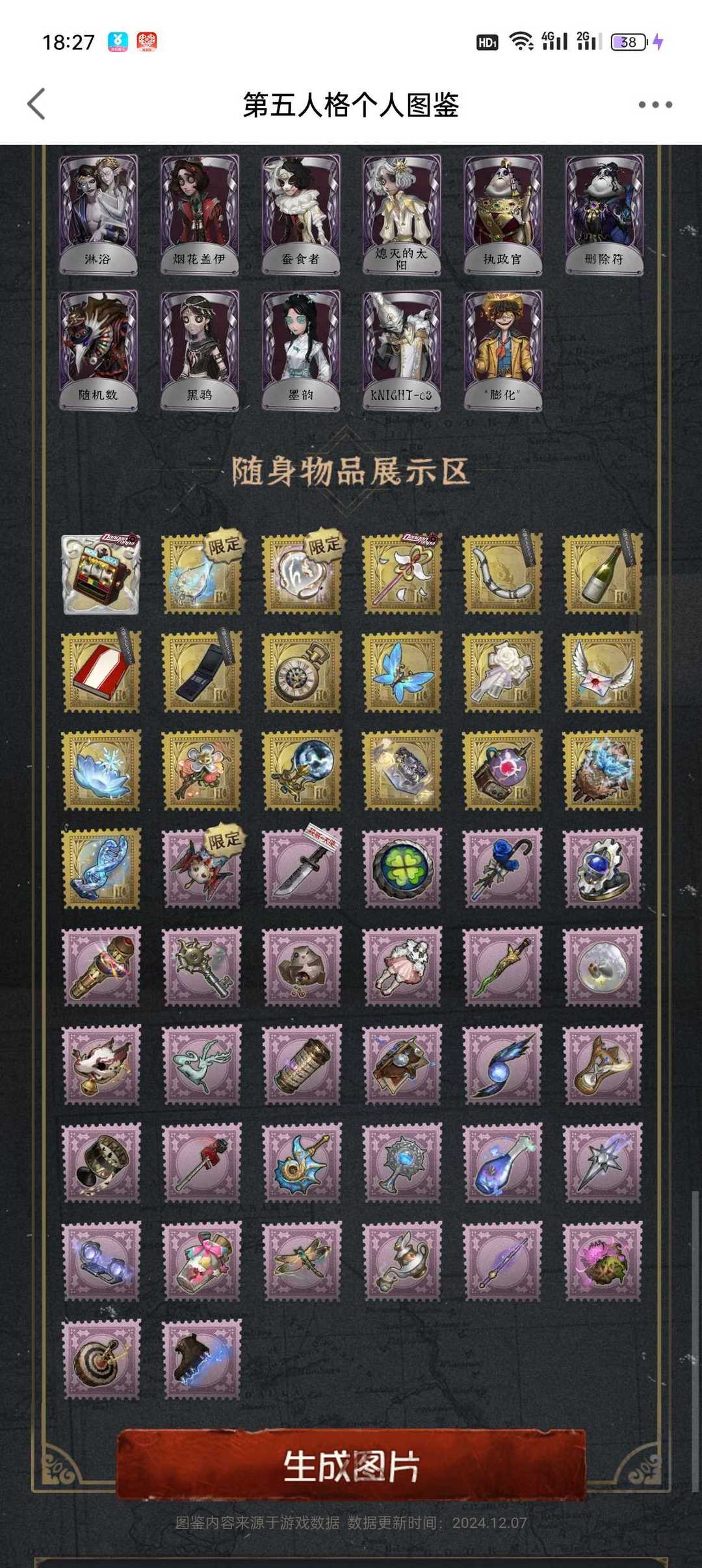Viewport: 702px width, 1568px height.
Task: Select the dartboard accessory stamp
Action: [101, 1358]
